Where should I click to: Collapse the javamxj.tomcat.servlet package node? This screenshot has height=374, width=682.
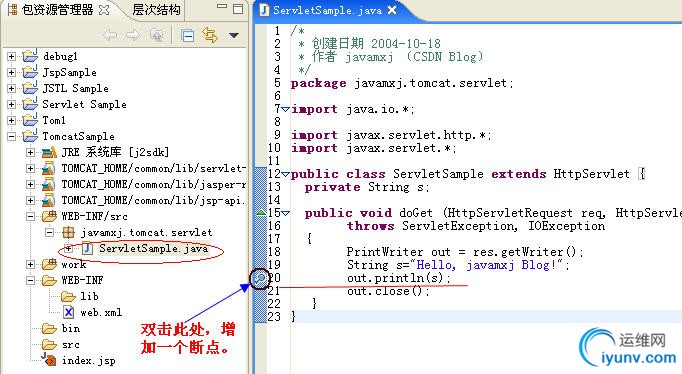tap(50, 233)
